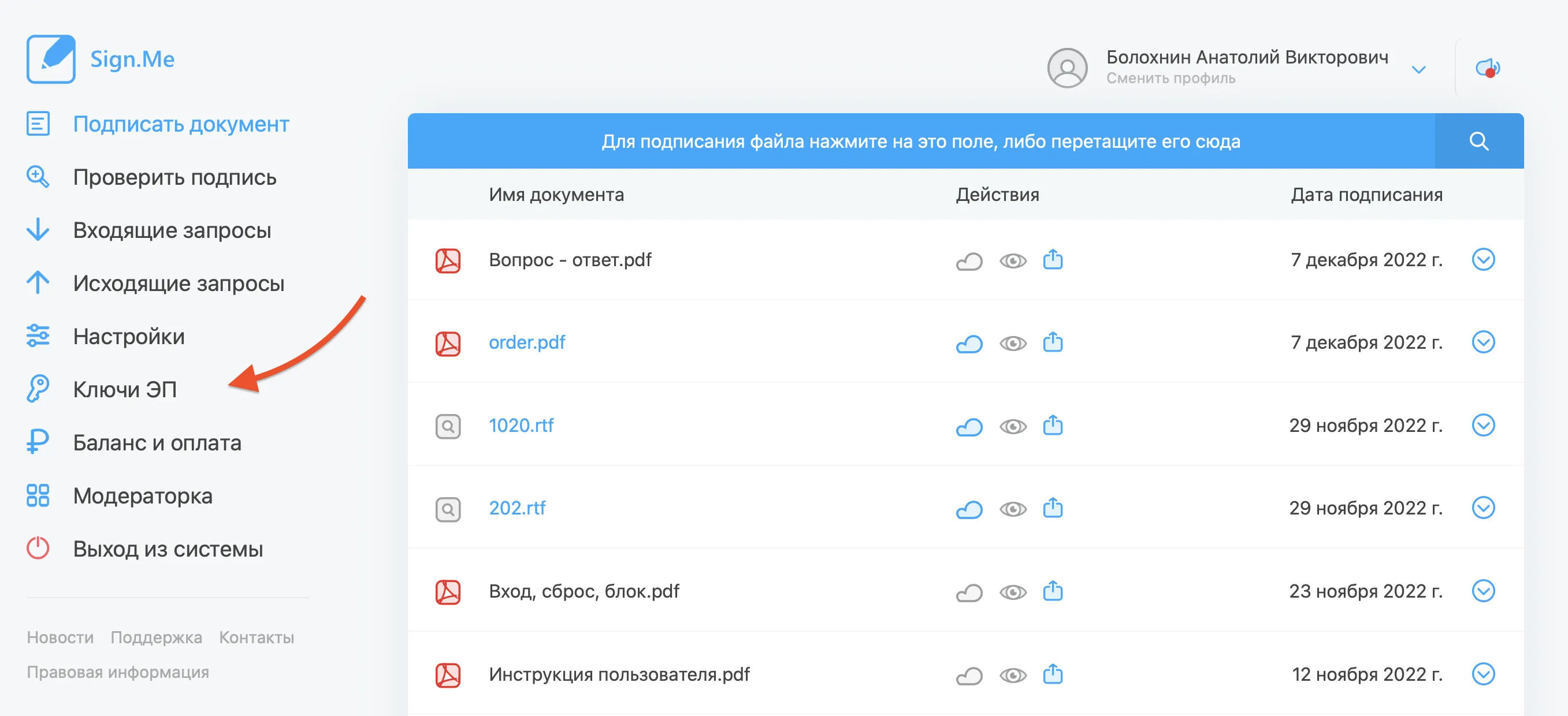Click cloud icon for 202.rtf
Screen dimensions: 1568x716
click(969, 509)
